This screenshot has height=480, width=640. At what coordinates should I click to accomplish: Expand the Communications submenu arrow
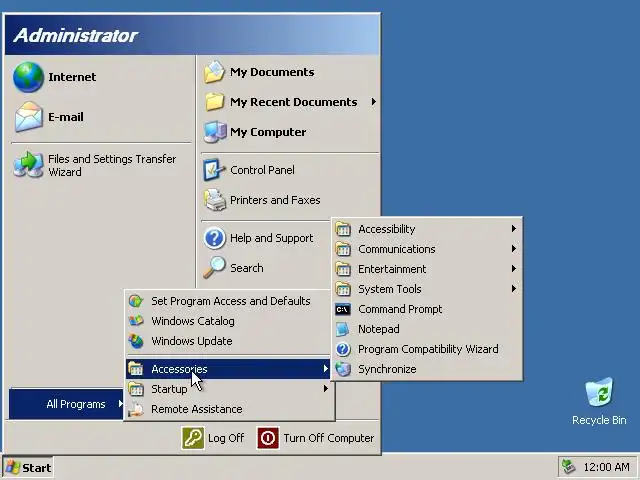tap(514, 249)
